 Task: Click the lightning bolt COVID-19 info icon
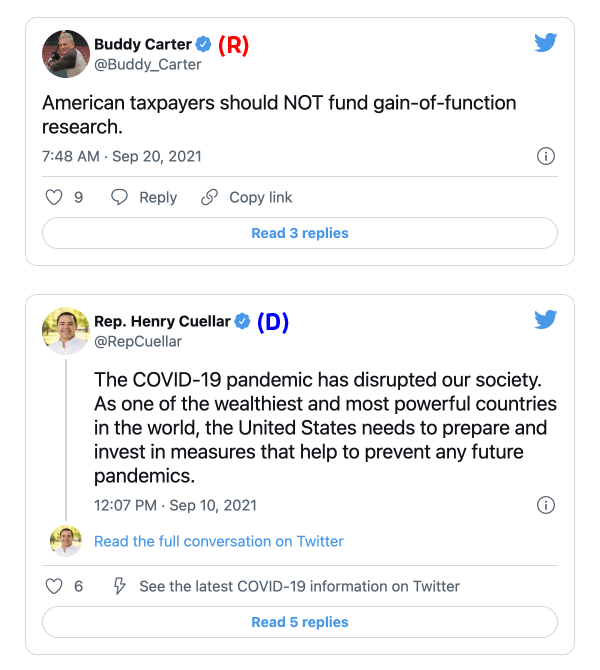pos(120,586)
